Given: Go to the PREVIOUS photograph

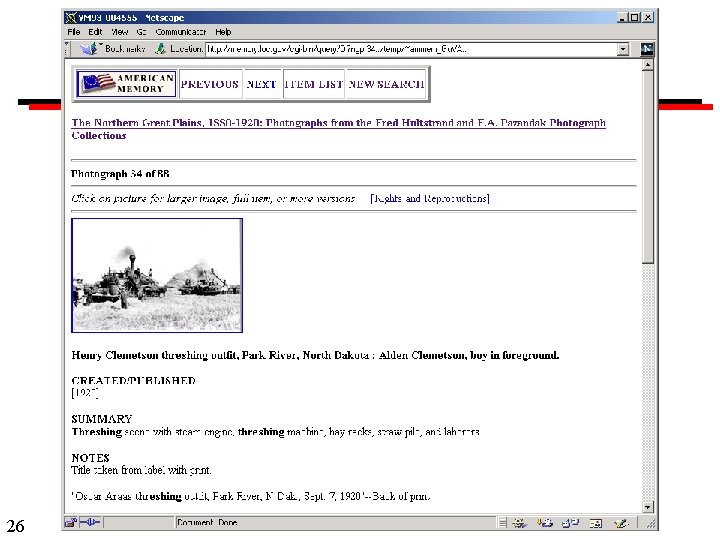Looking at the screenshot, I should (210, 84).
